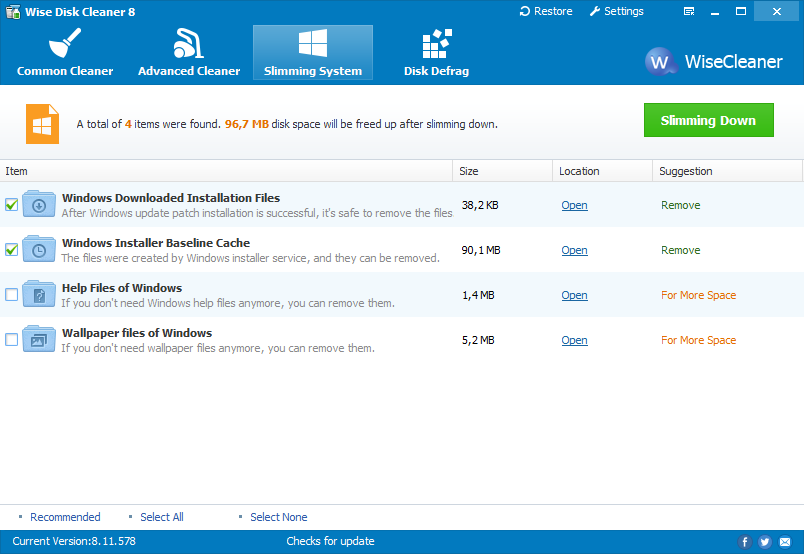Click the Select All link
This screenshot has height=554, width=804.
(162, 517)
